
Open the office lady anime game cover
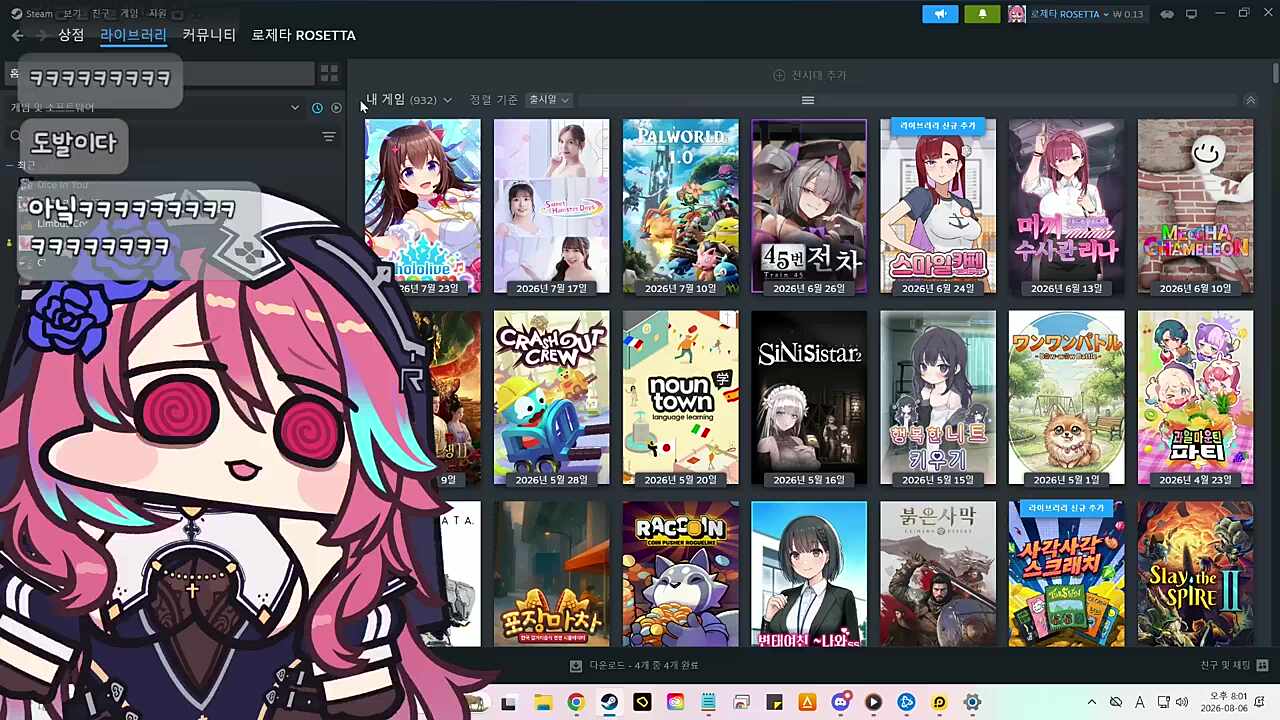[x=809, y=574]
